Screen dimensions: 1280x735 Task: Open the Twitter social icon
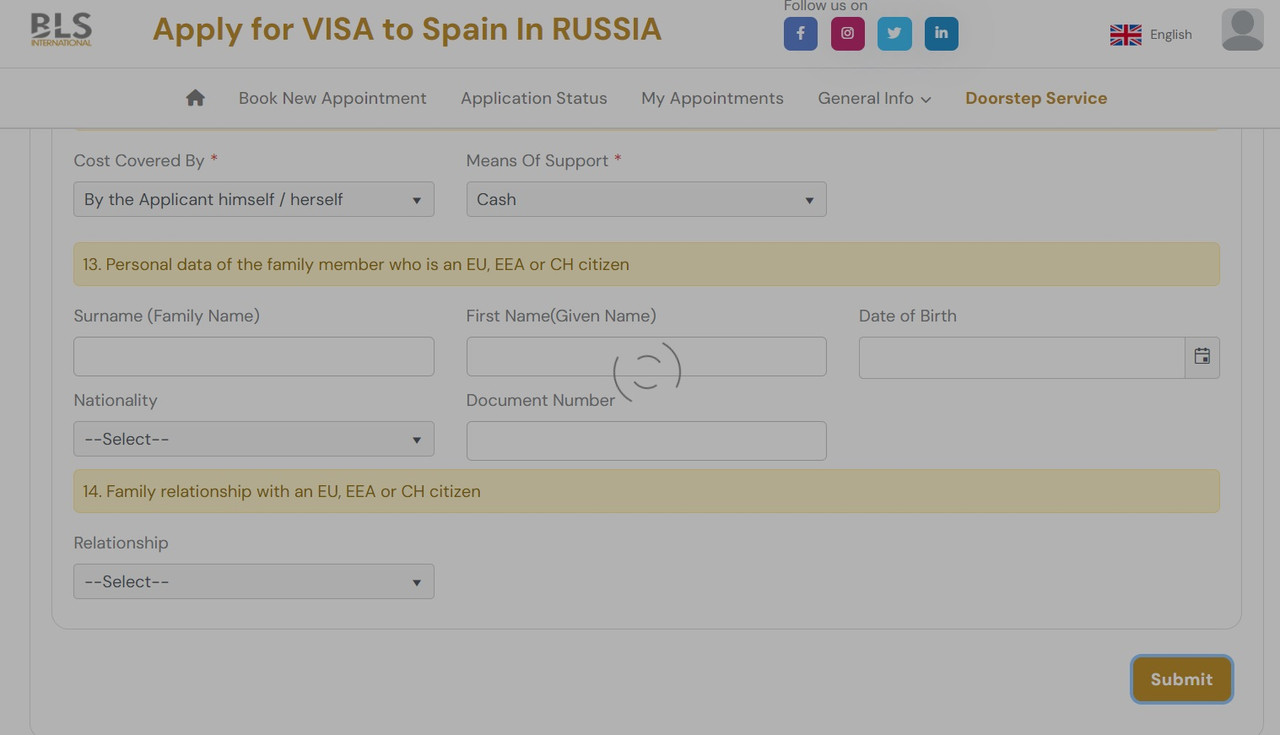point(894,33)
